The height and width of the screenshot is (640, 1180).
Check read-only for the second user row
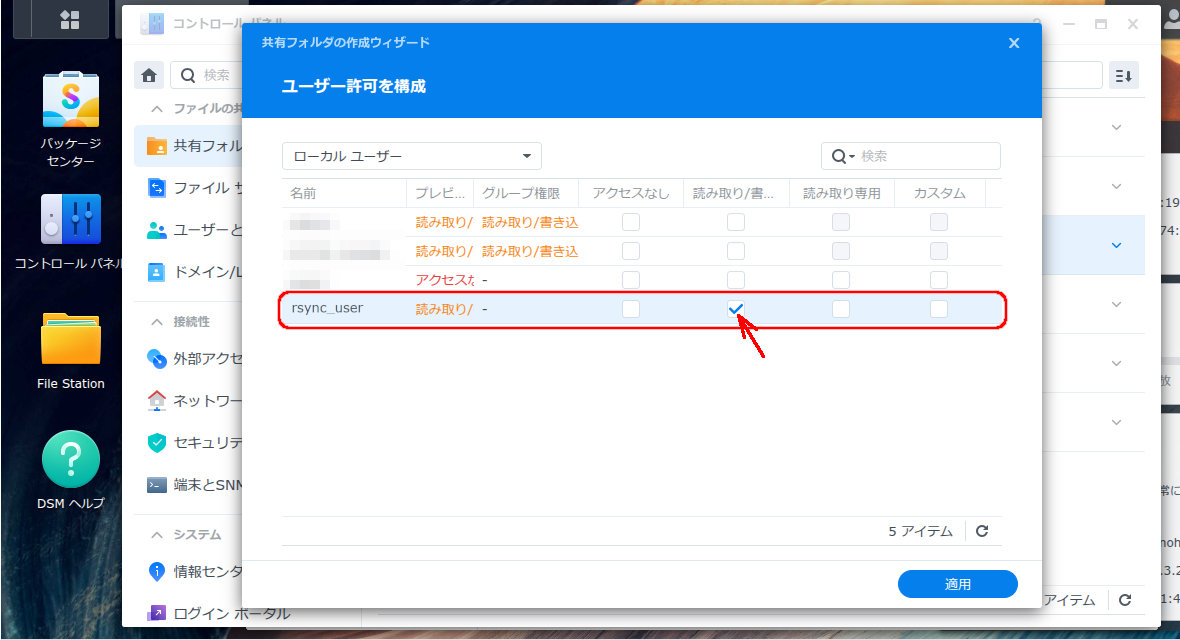(x=841, y=251)
